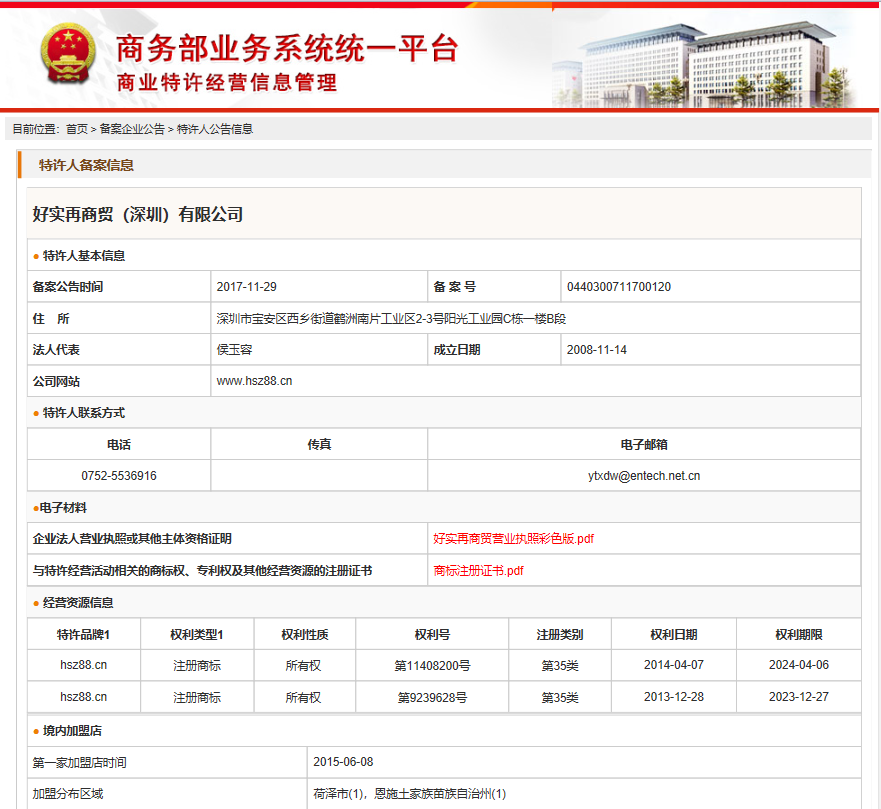Click the 权利性质 column header
The width and height of the screenshot is (881, 809).
pyautogui.click(x=305, y=634)
